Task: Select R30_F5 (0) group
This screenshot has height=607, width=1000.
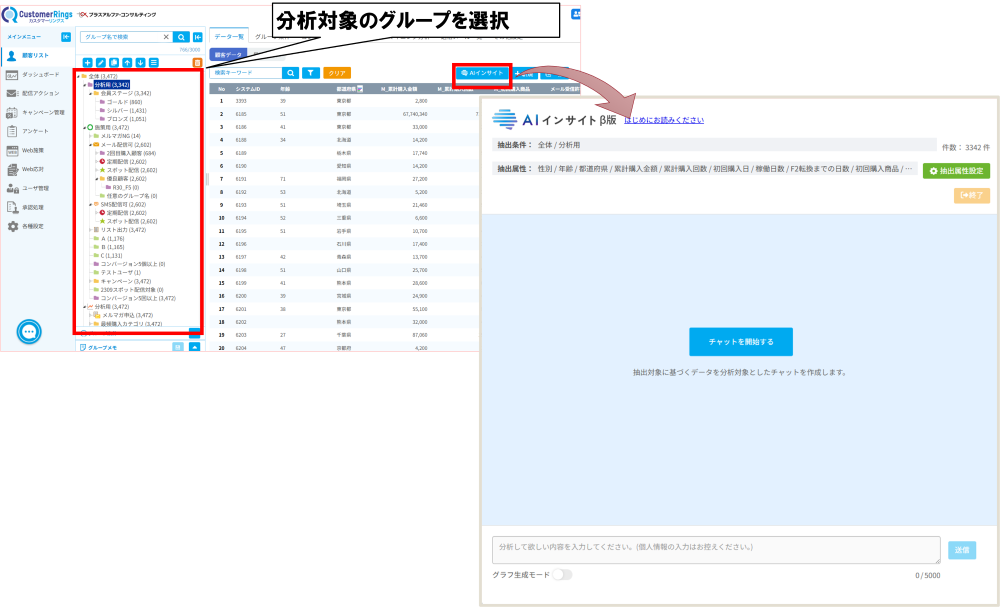Action: point(126,188)
